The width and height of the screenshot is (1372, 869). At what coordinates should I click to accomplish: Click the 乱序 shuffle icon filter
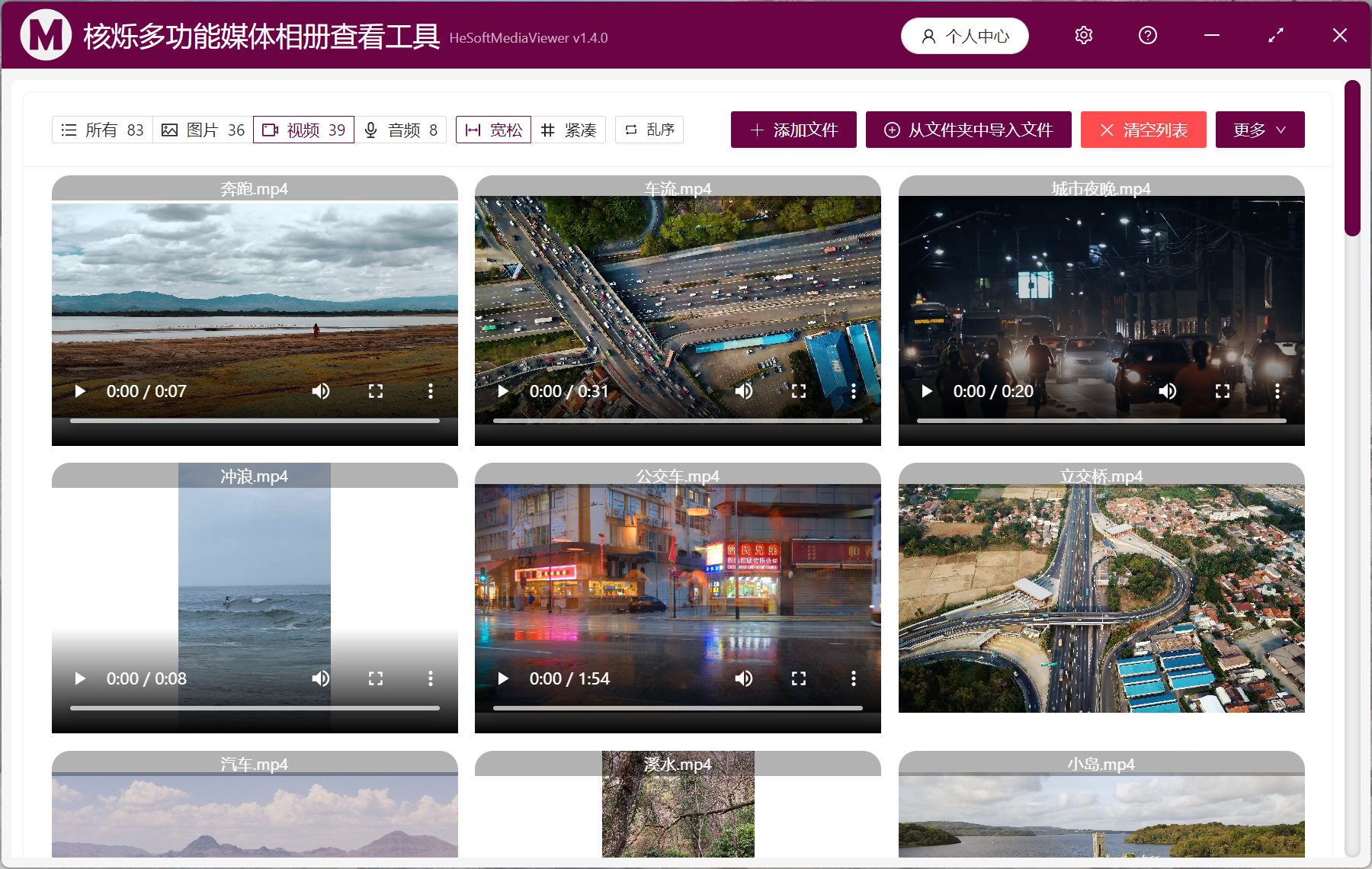pos(648,130)
